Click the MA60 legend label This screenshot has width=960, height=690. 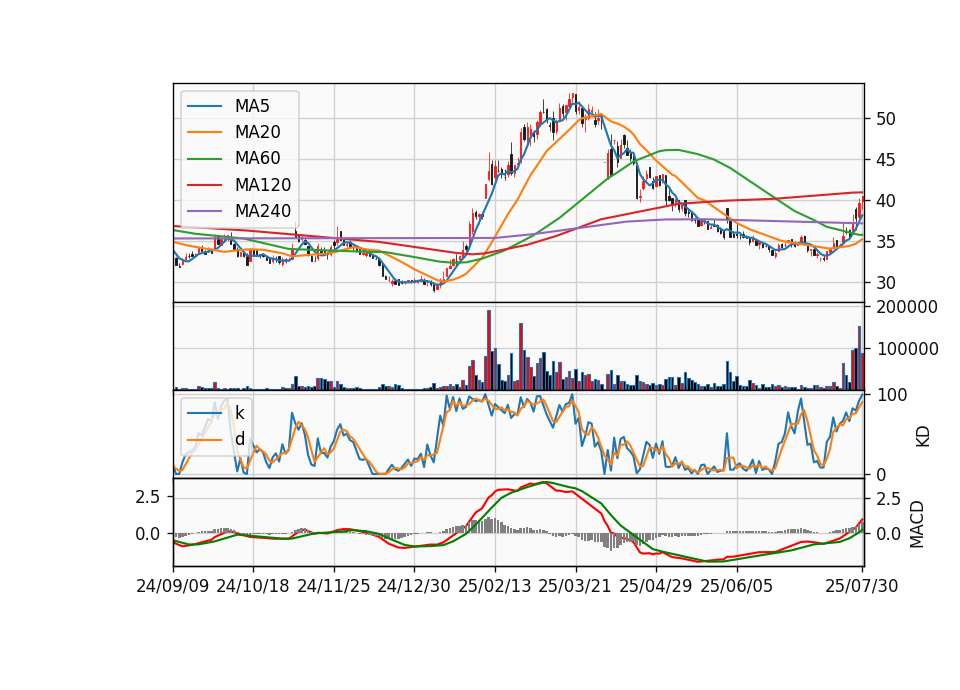click(x=257, y=159)
